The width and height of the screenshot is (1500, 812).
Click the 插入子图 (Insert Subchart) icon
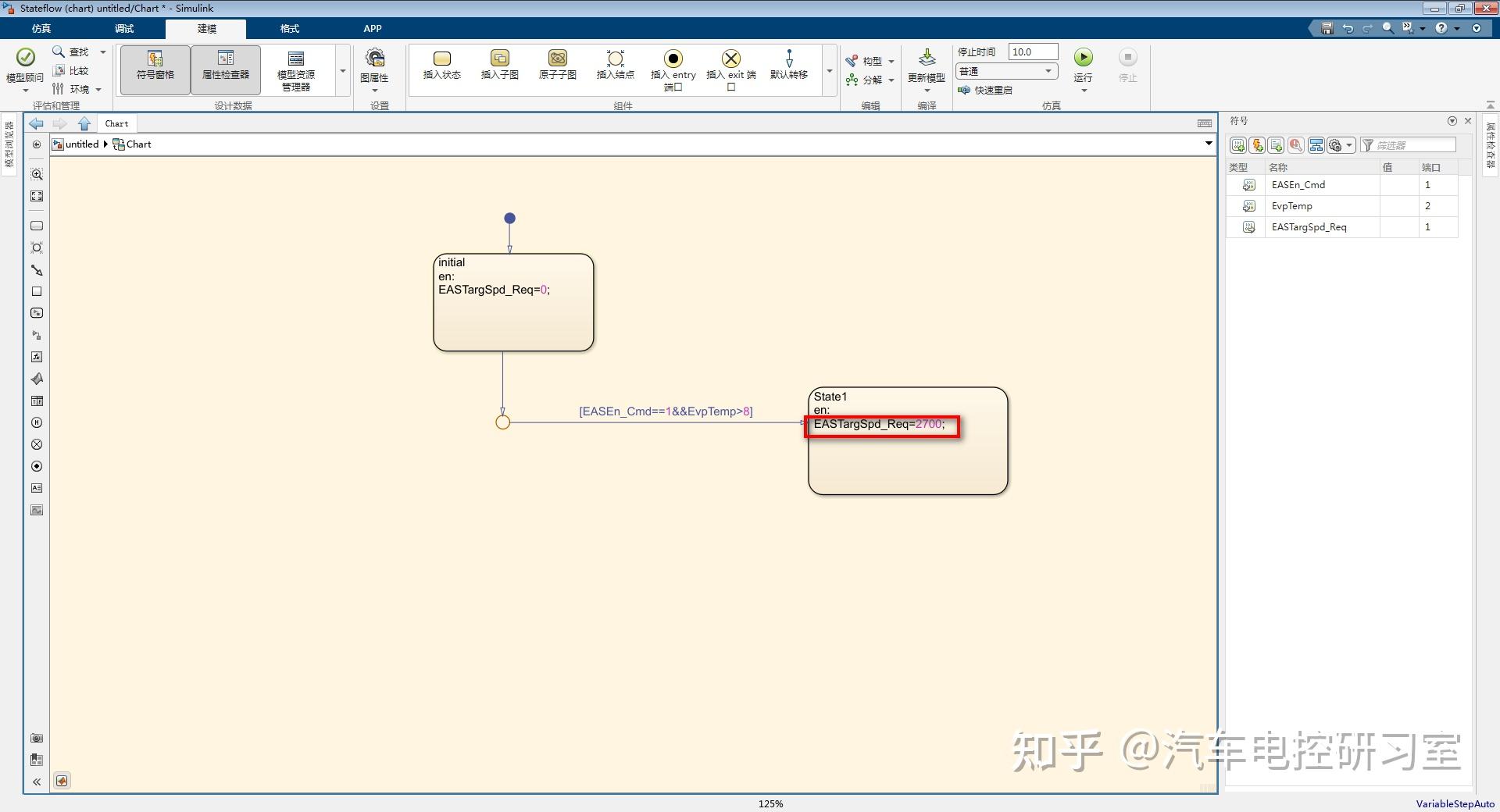[x=499, y=67]
